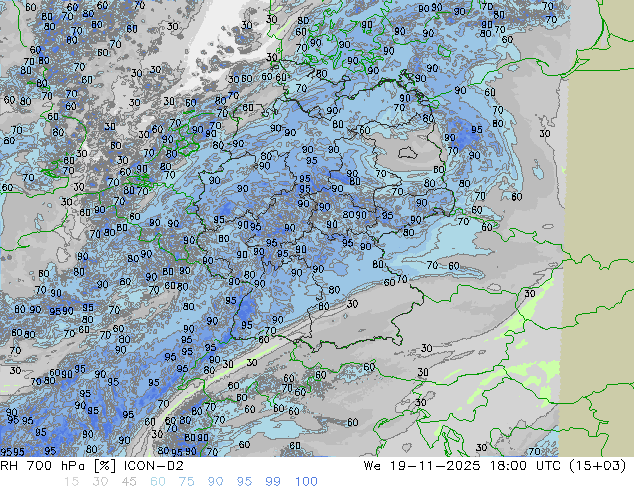This screenshot has height=490, width=634.
Task: Select legend value 45
Action: (129, 482)
